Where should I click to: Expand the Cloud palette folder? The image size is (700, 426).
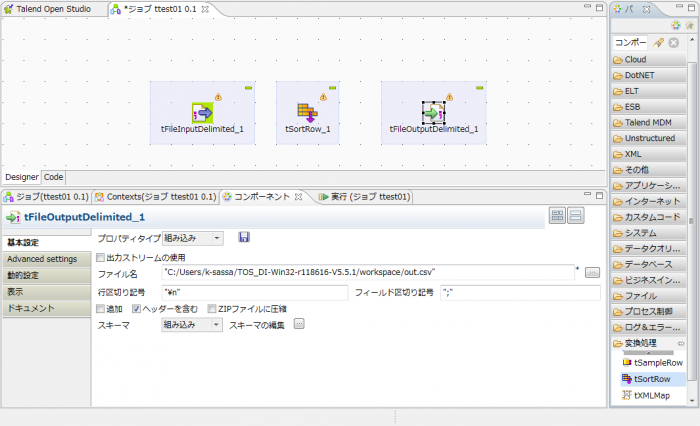[x=649, y=59]
